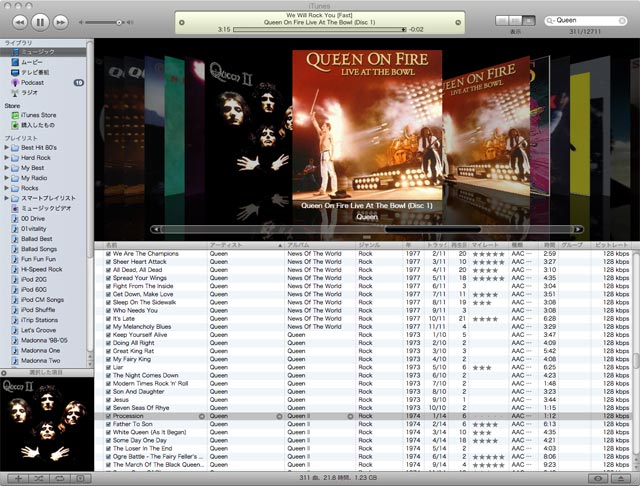Uncheck the It's Late checkbox
The width and height of the screenshot is (640, 486).
point(109,319)
